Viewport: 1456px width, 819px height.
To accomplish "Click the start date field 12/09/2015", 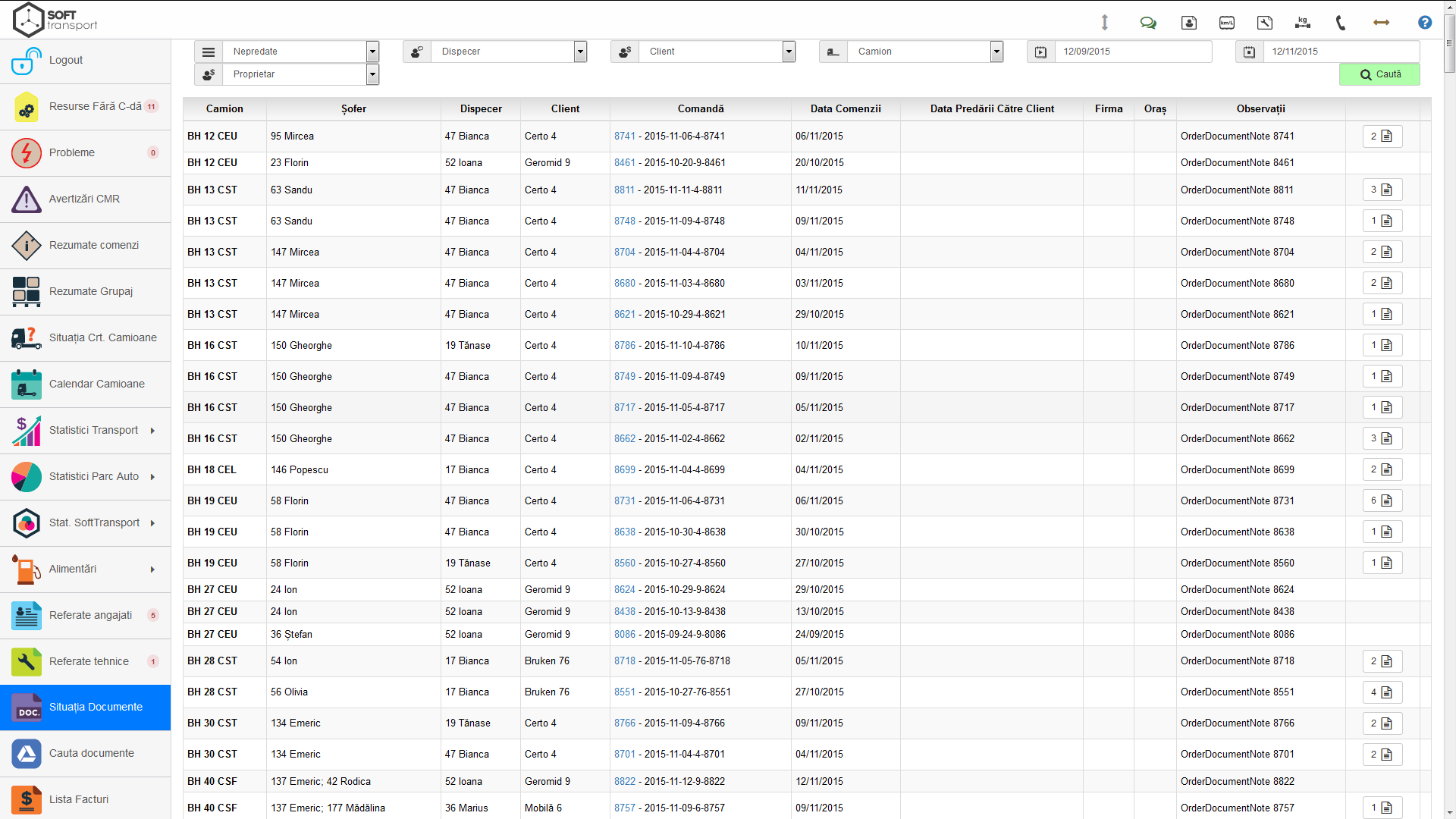I will pyautogui.click(x=1133, y=52).
